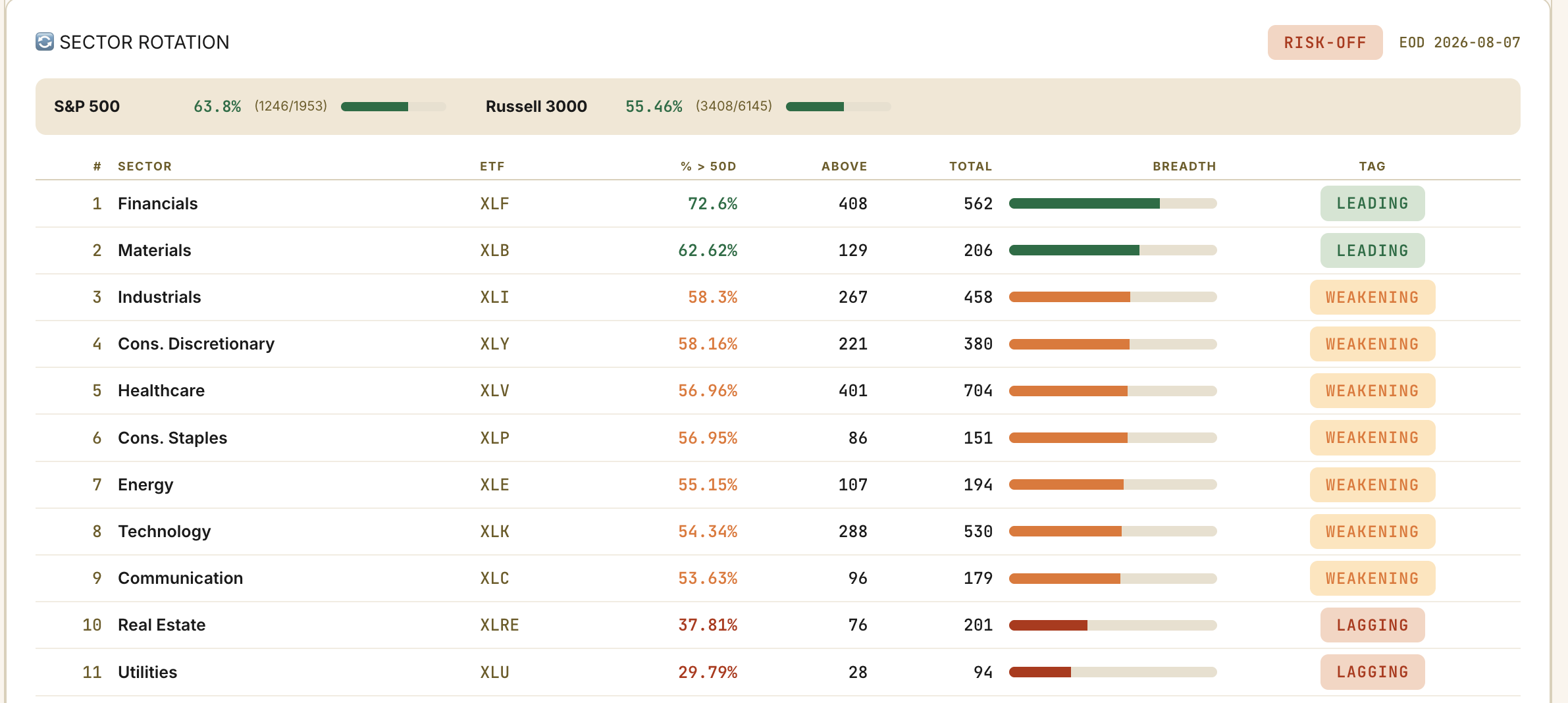Click the Healthcare WEAKENING tag
The height and width of the screenshot is (703, 1568).
click(1372, 391)
